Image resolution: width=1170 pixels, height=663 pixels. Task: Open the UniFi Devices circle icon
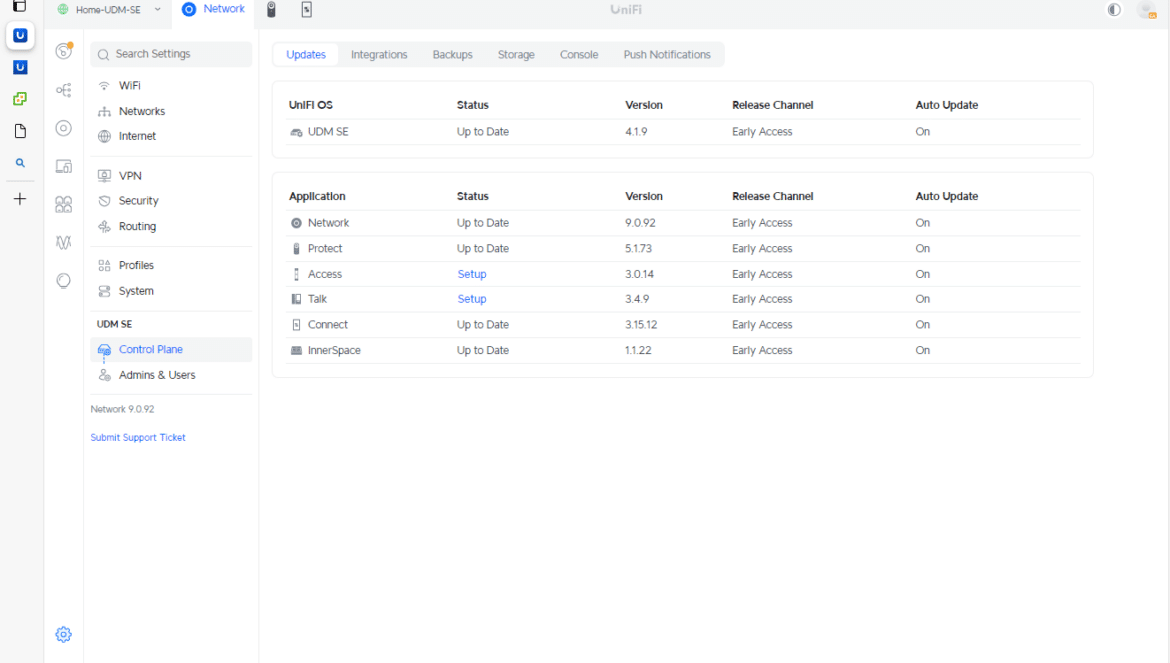[64, 128]
